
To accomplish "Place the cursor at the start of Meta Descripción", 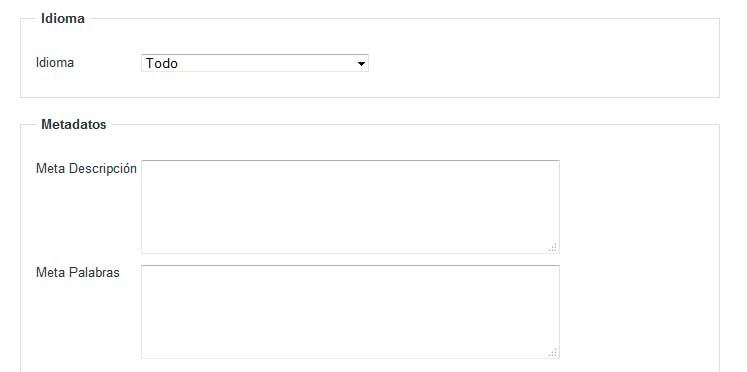I will [146, 166].
